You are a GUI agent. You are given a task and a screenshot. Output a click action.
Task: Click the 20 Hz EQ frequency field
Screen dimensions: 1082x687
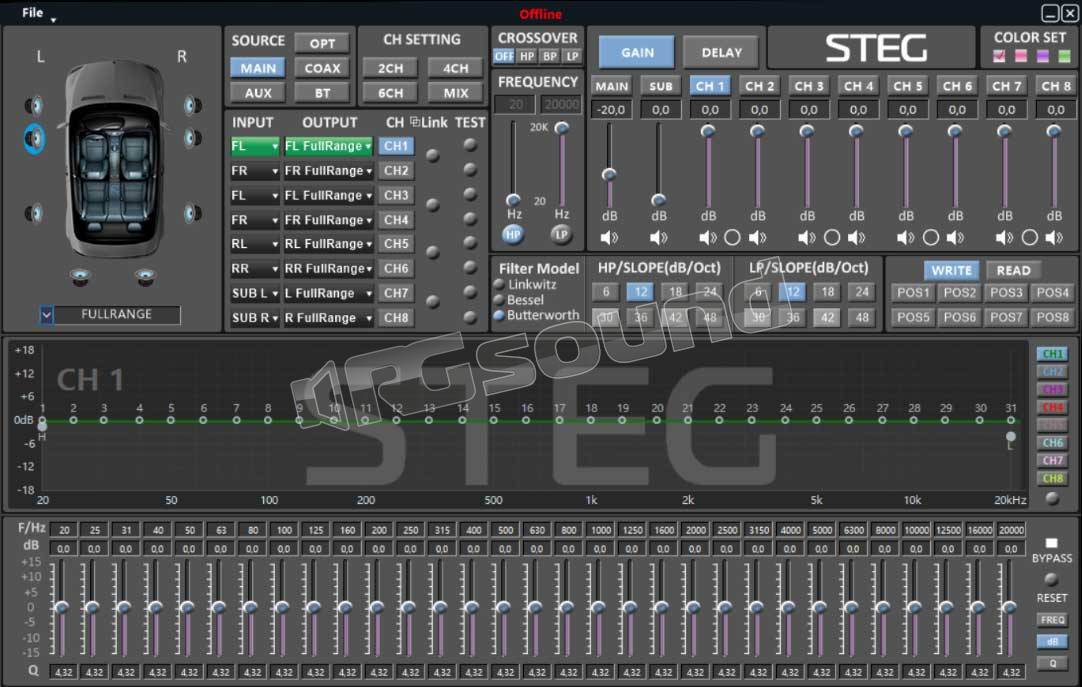63,530
